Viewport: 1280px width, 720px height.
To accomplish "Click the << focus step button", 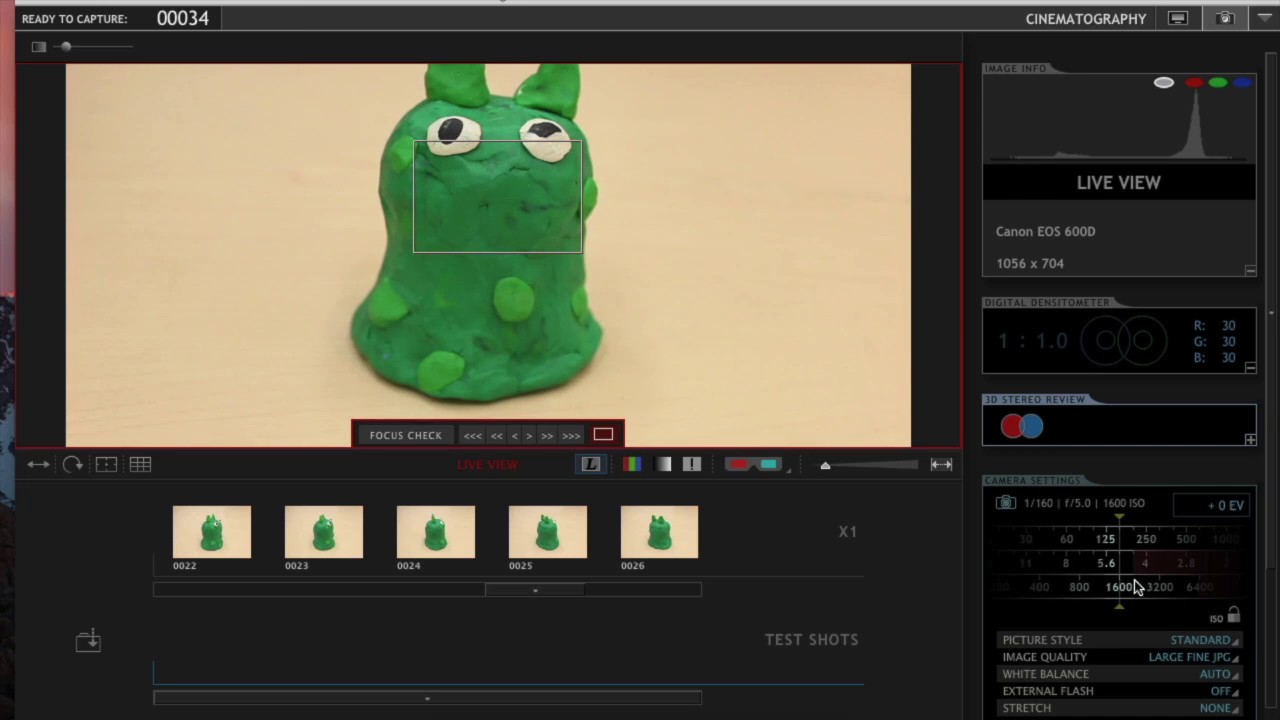I will [497, 435].
